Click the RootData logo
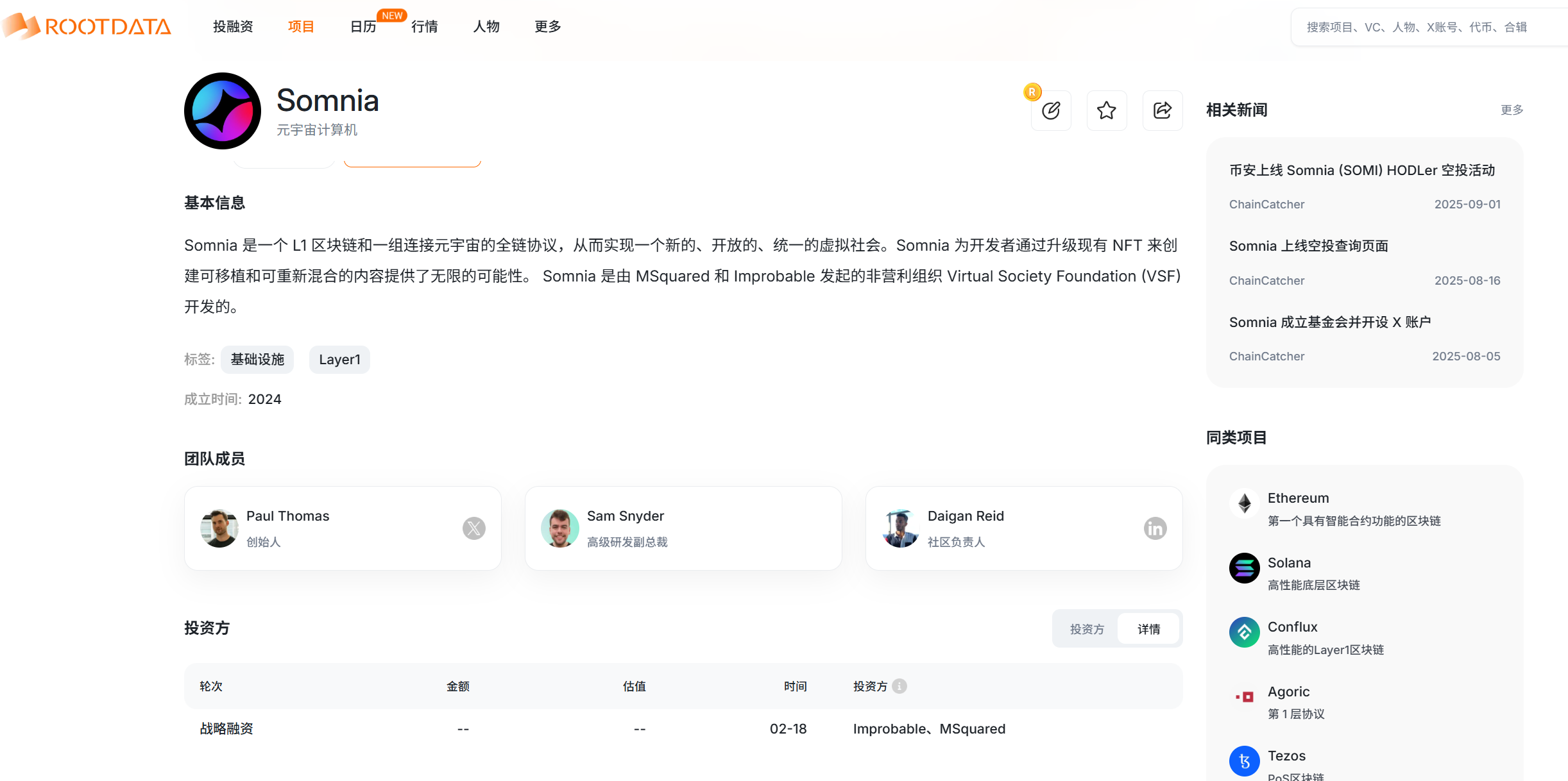This screenshot has height=781, width=1568. [87, 26]
